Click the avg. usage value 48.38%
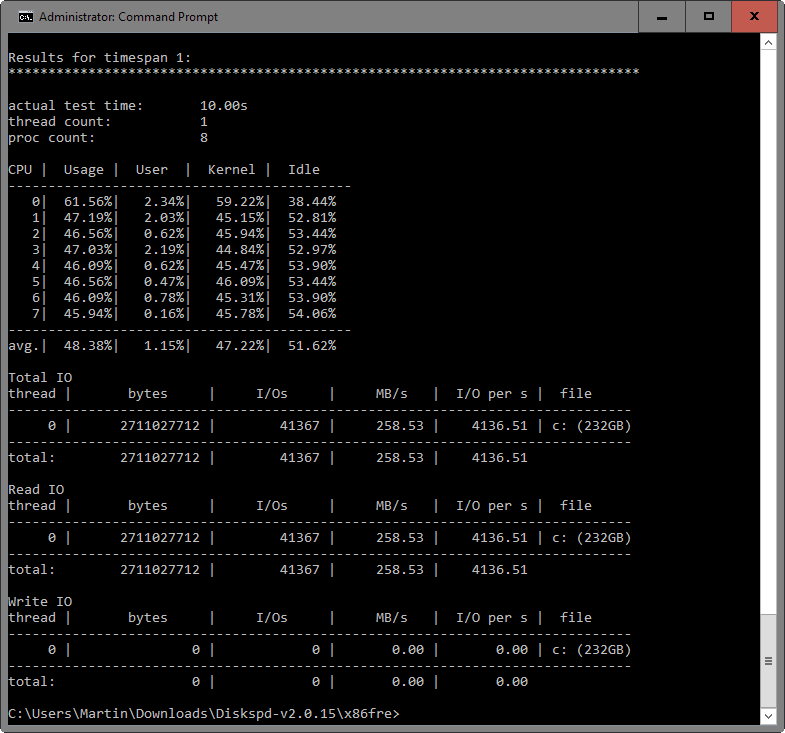Screen dimensions: 785x733 coord(83,345)
